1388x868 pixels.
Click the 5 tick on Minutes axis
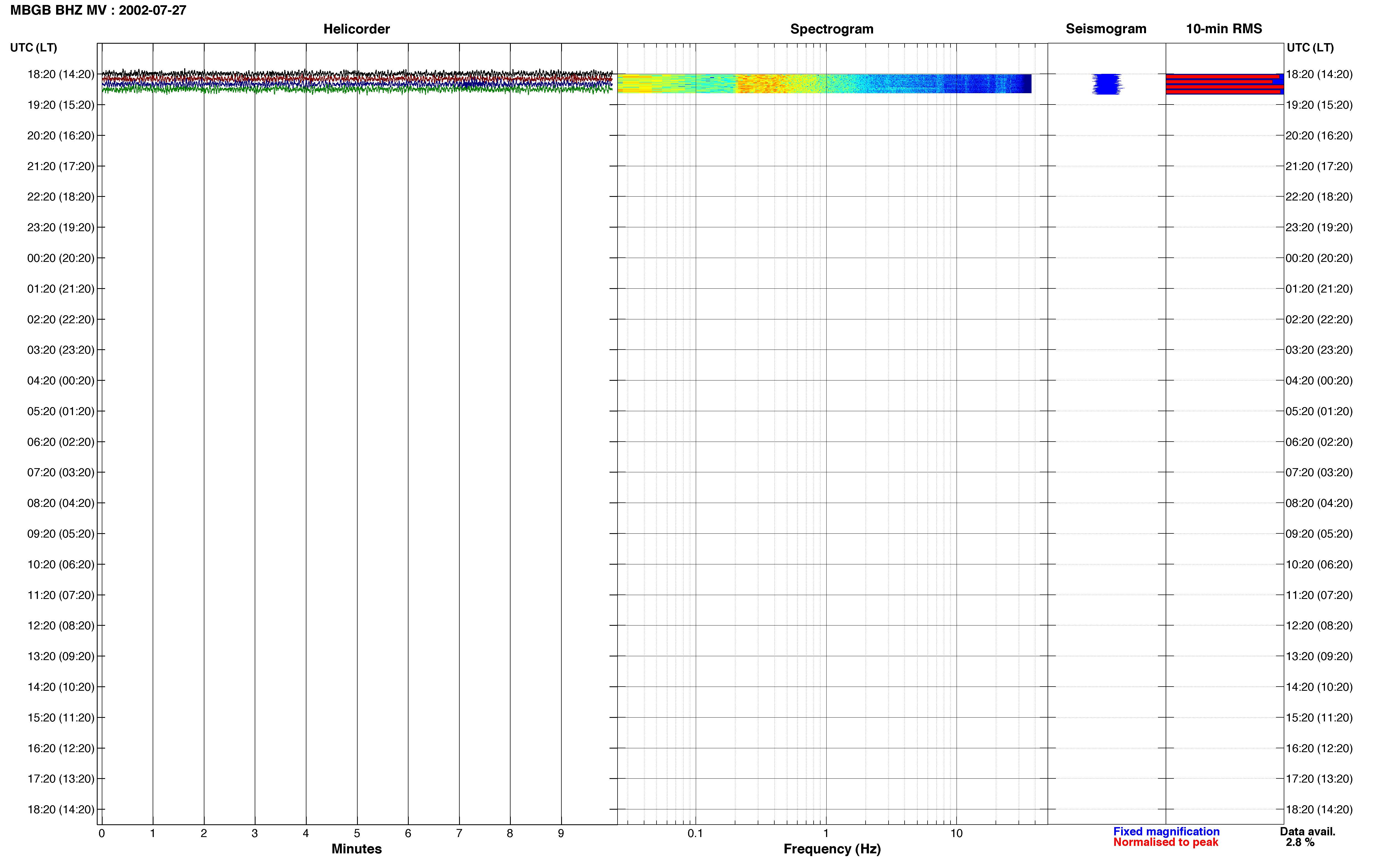pyautogui.click(x=357, y=833)
